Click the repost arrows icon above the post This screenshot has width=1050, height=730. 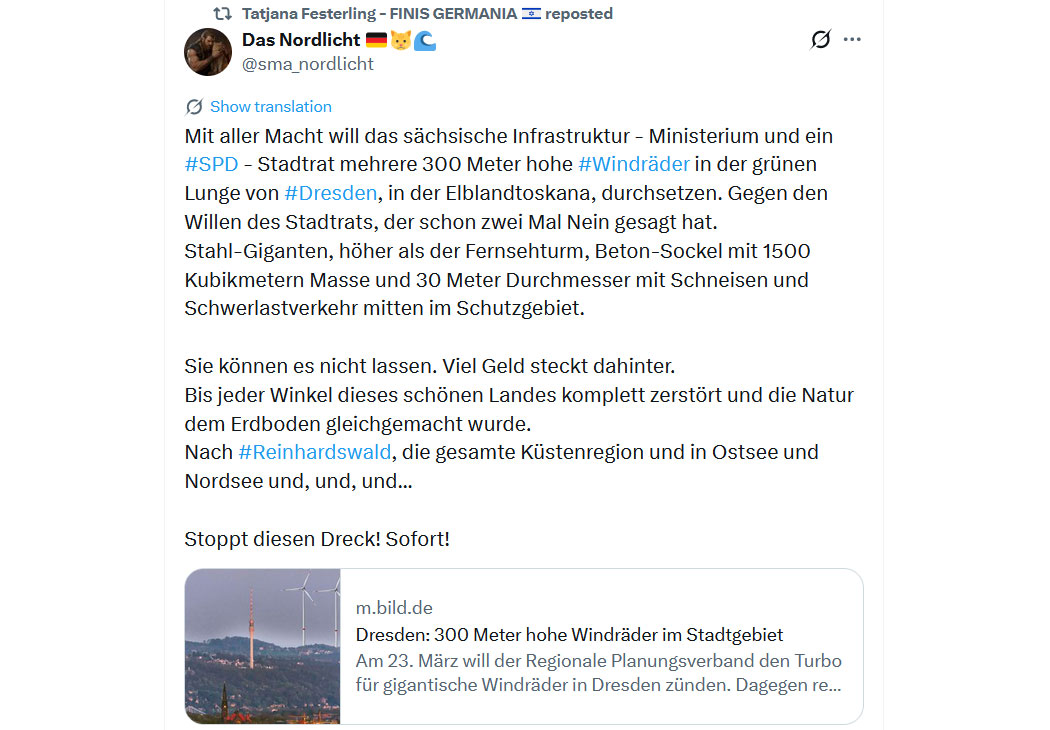[223, 14]
